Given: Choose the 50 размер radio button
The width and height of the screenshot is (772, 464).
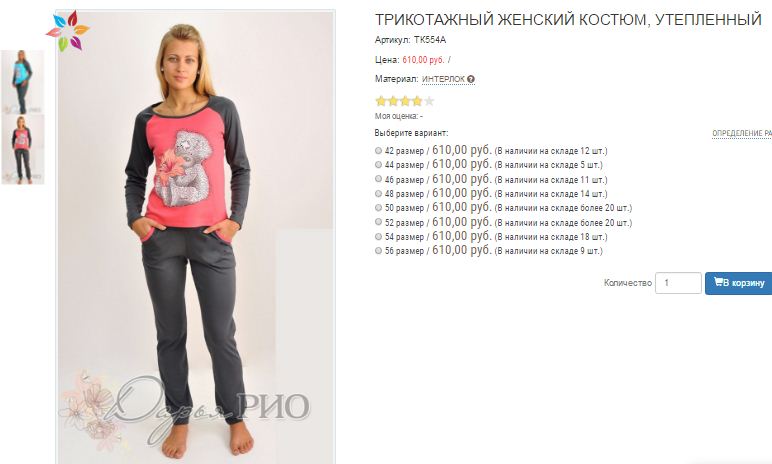Looking at the screenshot, I should [378, 208].
